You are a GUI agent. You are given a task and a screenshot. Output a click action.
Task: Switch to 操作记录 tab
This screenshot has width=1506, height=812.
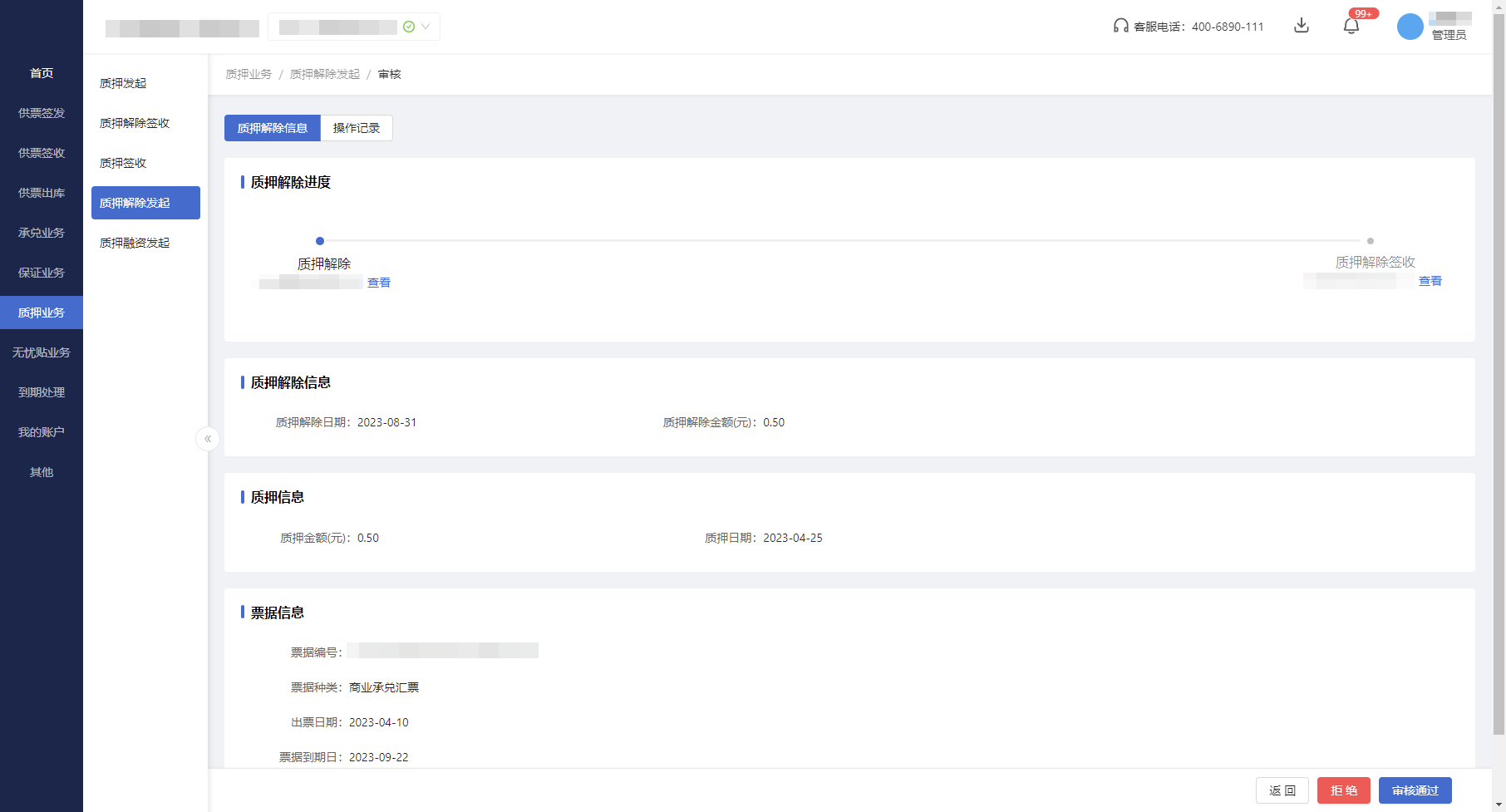coord(357,128)
